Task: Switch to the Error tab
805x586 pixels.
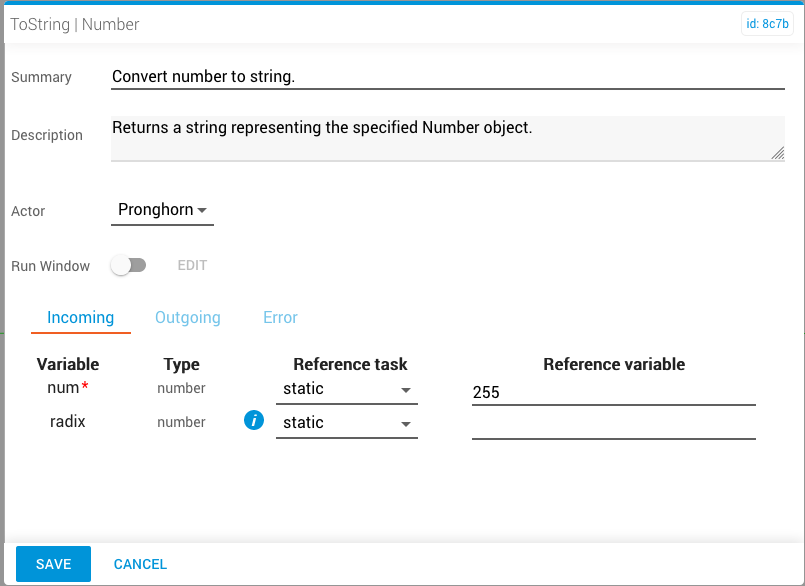Action: coord(280,317)
